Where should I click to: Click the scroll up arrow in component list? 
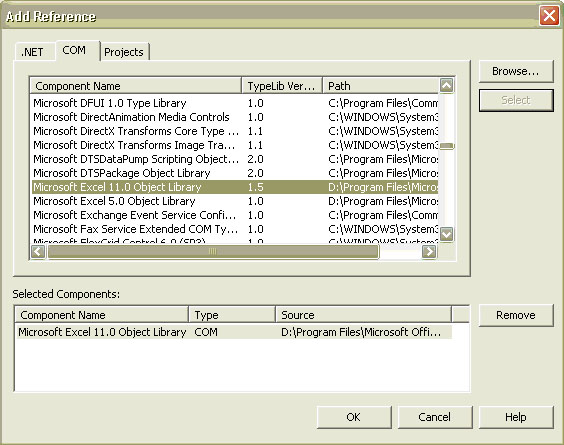(x=446, y=86)
